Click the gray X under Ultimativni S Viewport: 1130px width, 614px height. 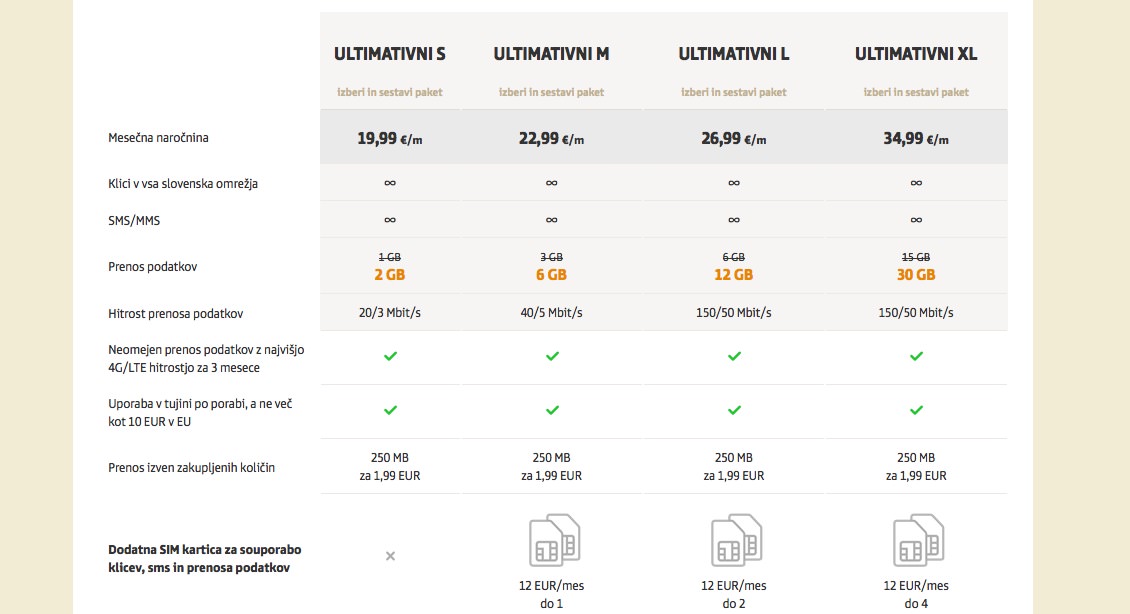[x=390, y=556]
